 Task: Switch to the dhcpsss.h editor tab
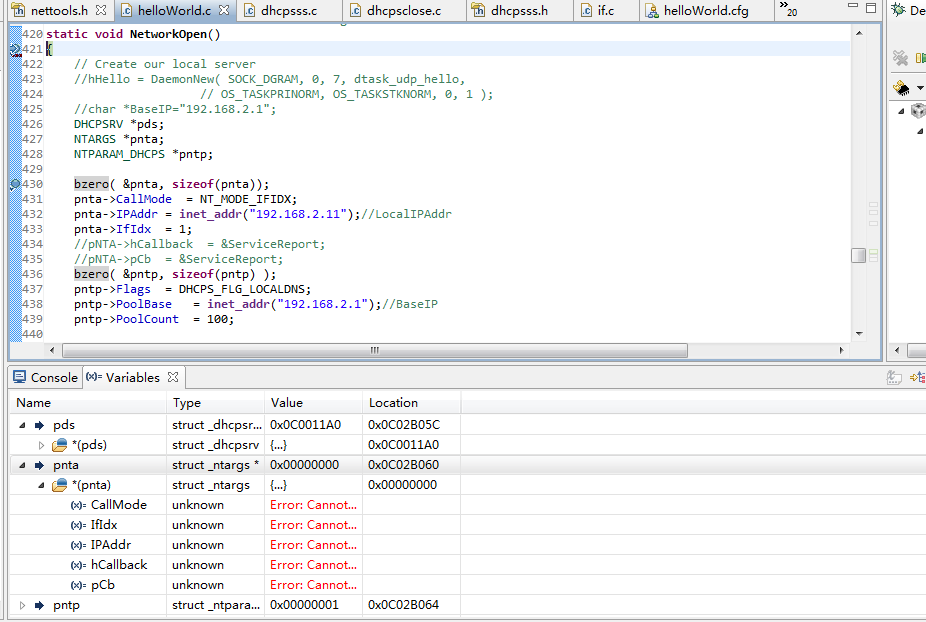pyautogui.click(x=519, y=11)
